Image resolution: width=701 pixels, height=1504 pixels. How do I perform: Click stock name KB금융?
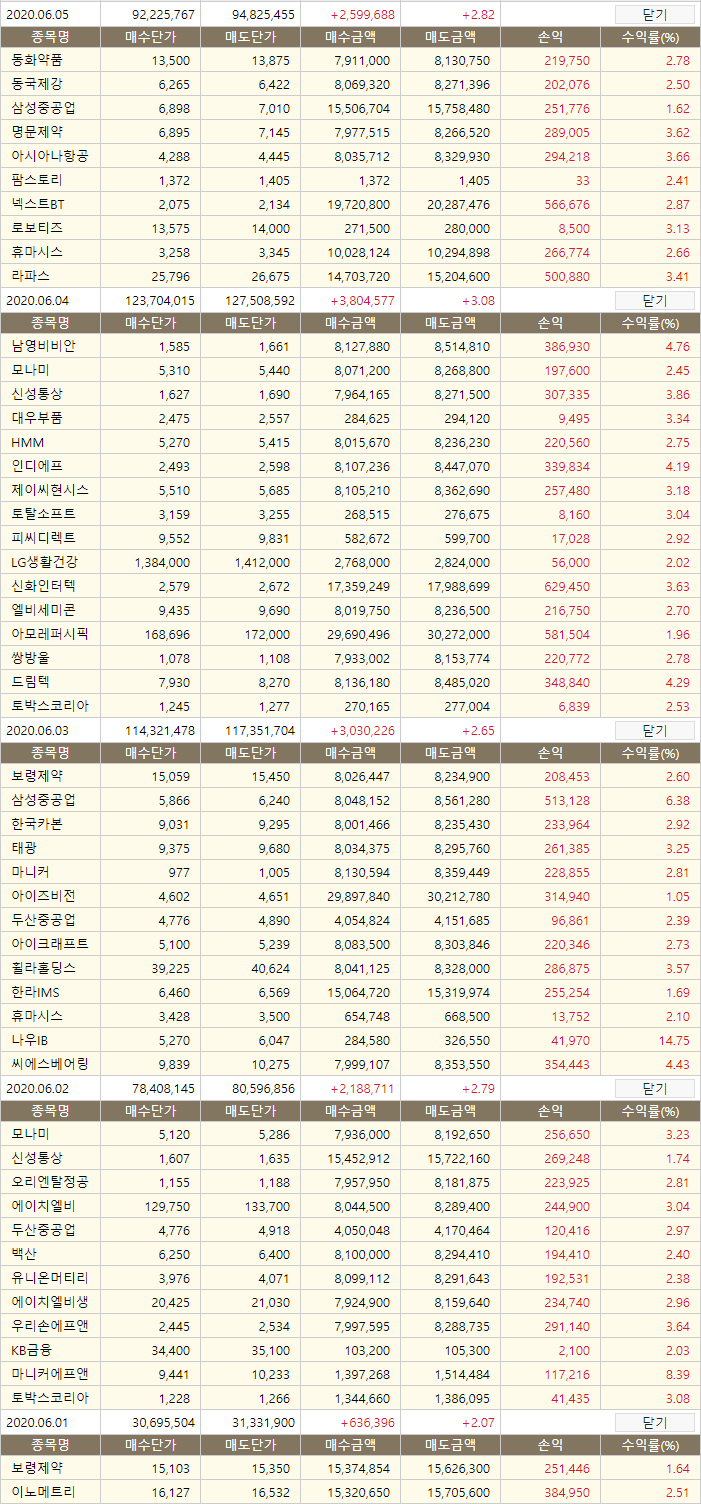31,1350
